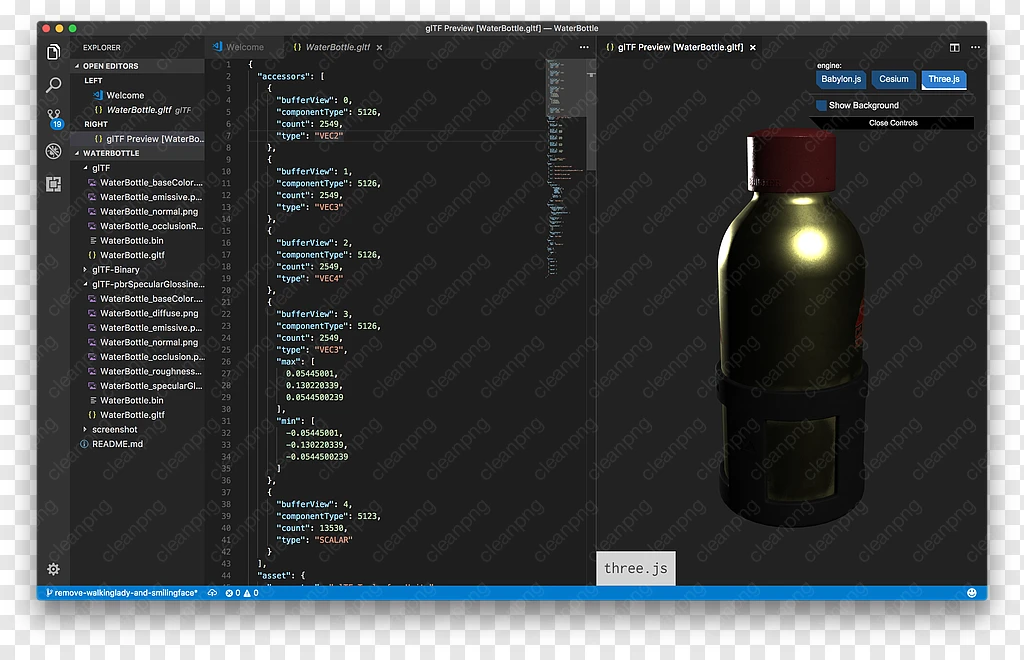Select the glTF Preview [WaterBottle.gltf] tab
Image resolution: width=1024 pixels, height=660 pixels.
tap(680, 47)
